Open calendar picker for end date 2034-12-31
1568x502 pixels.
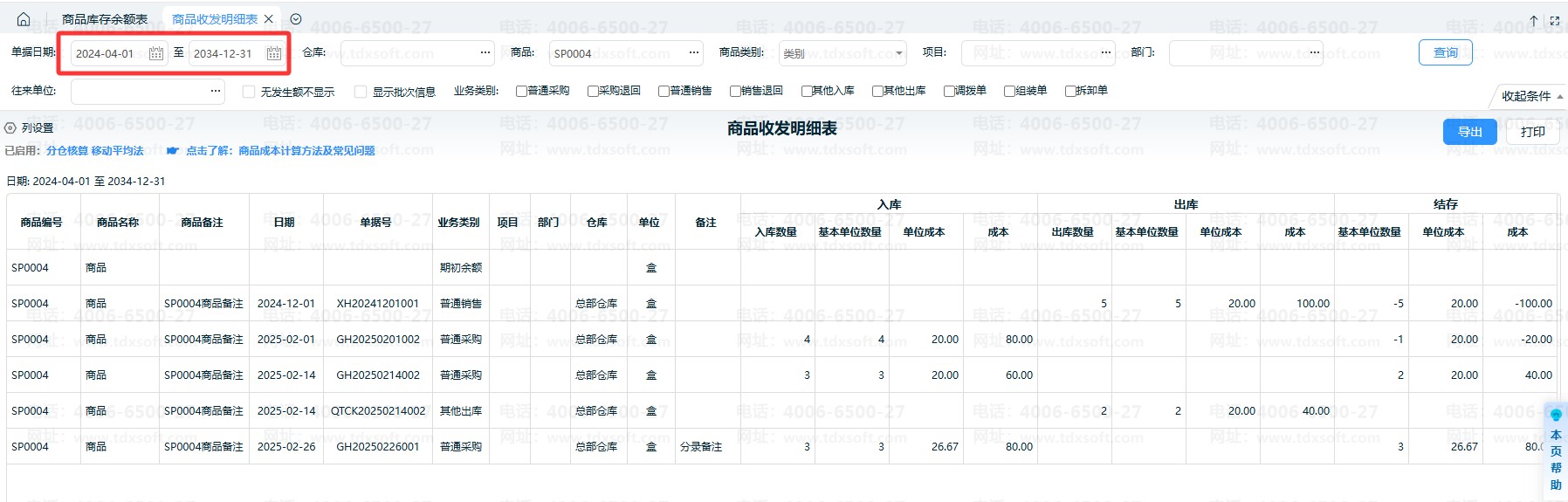click(274, 53)
